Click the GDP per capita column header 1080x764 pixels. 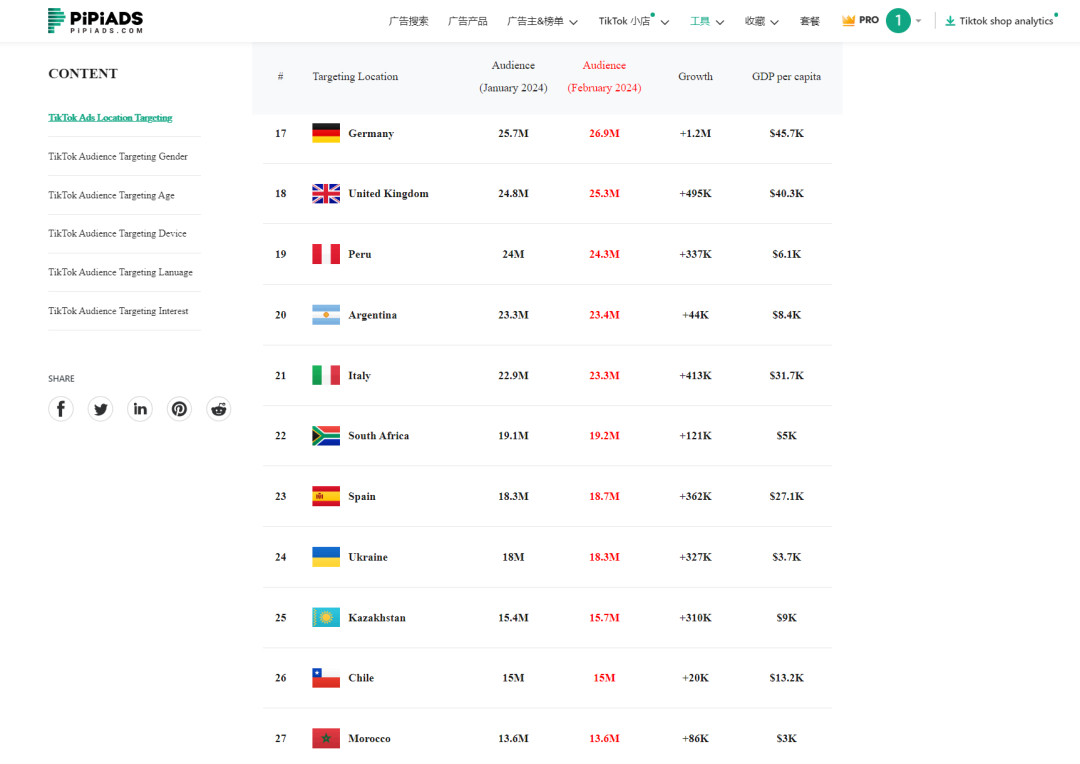tap(787, 76)
